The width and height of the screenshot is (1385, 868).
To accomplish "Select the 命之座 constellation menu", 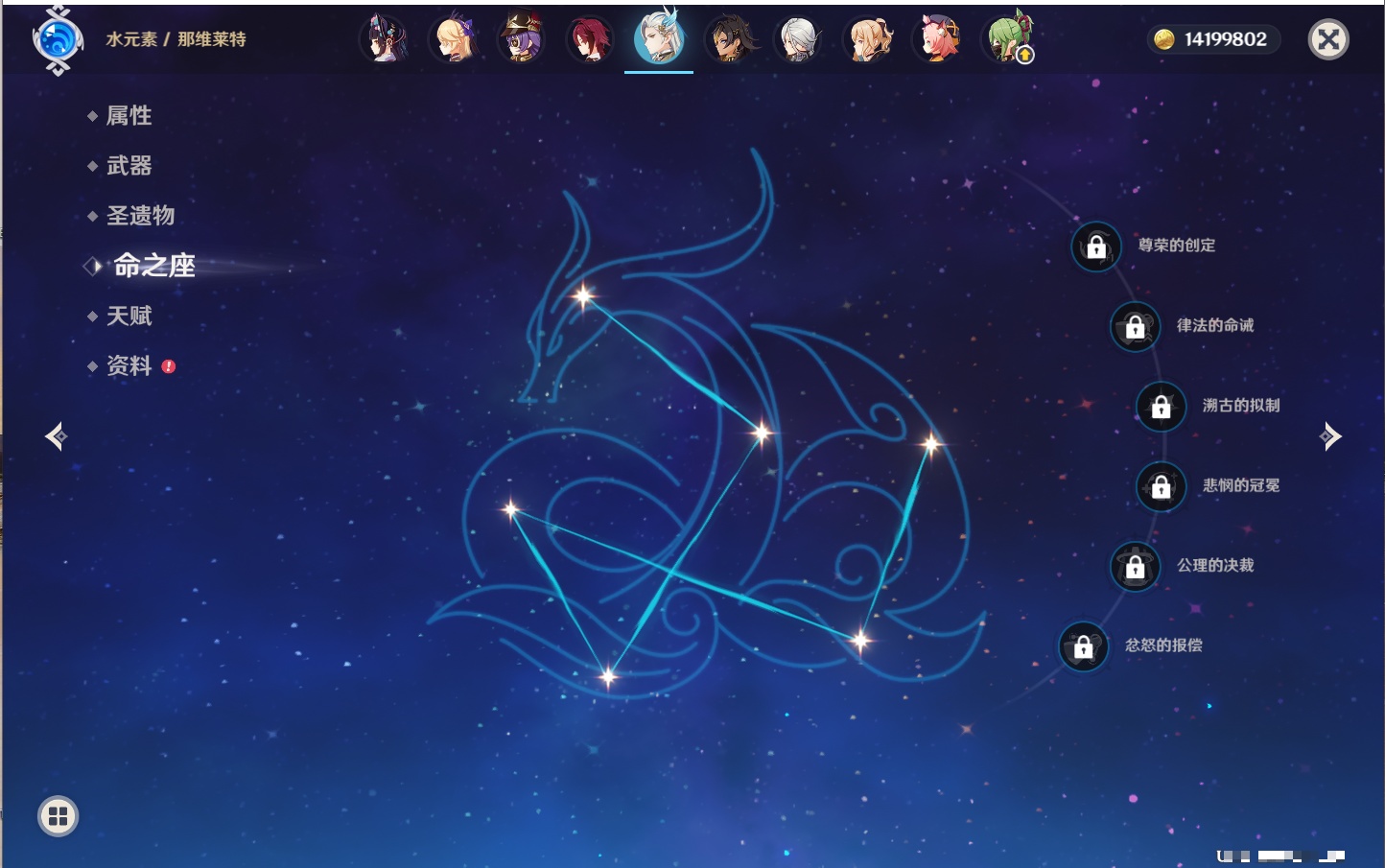I will [x=154, y=266].
